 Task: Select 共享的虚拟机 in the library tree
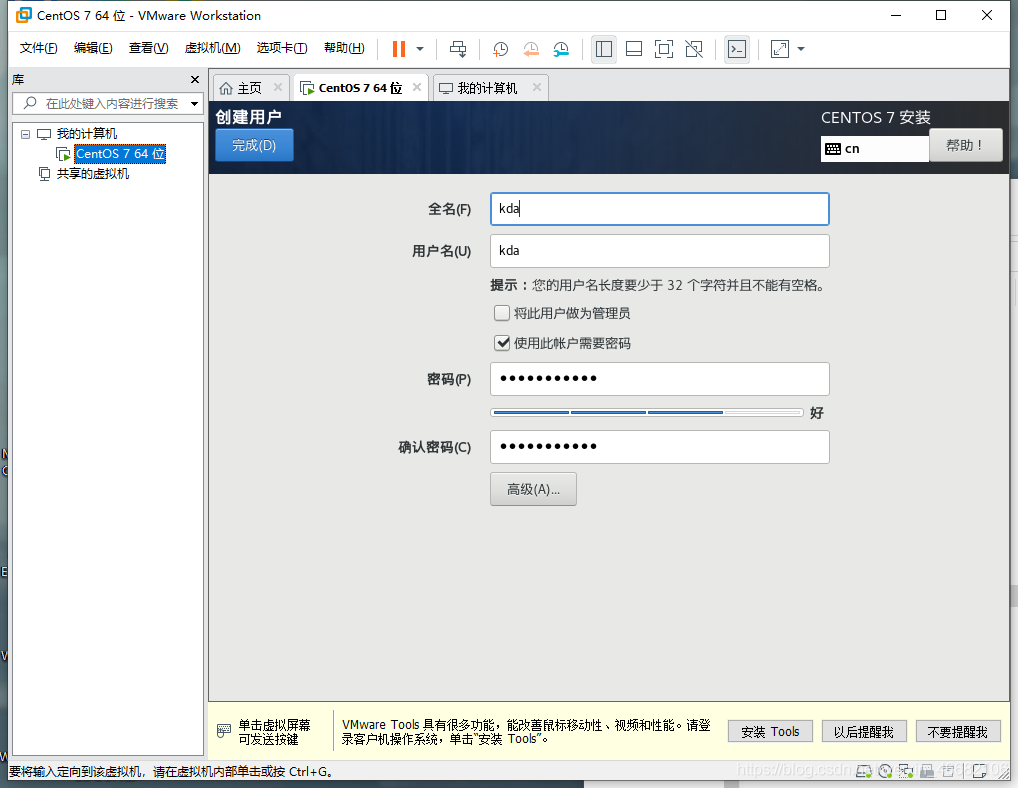pyautogui.click(x=92, y=174)
